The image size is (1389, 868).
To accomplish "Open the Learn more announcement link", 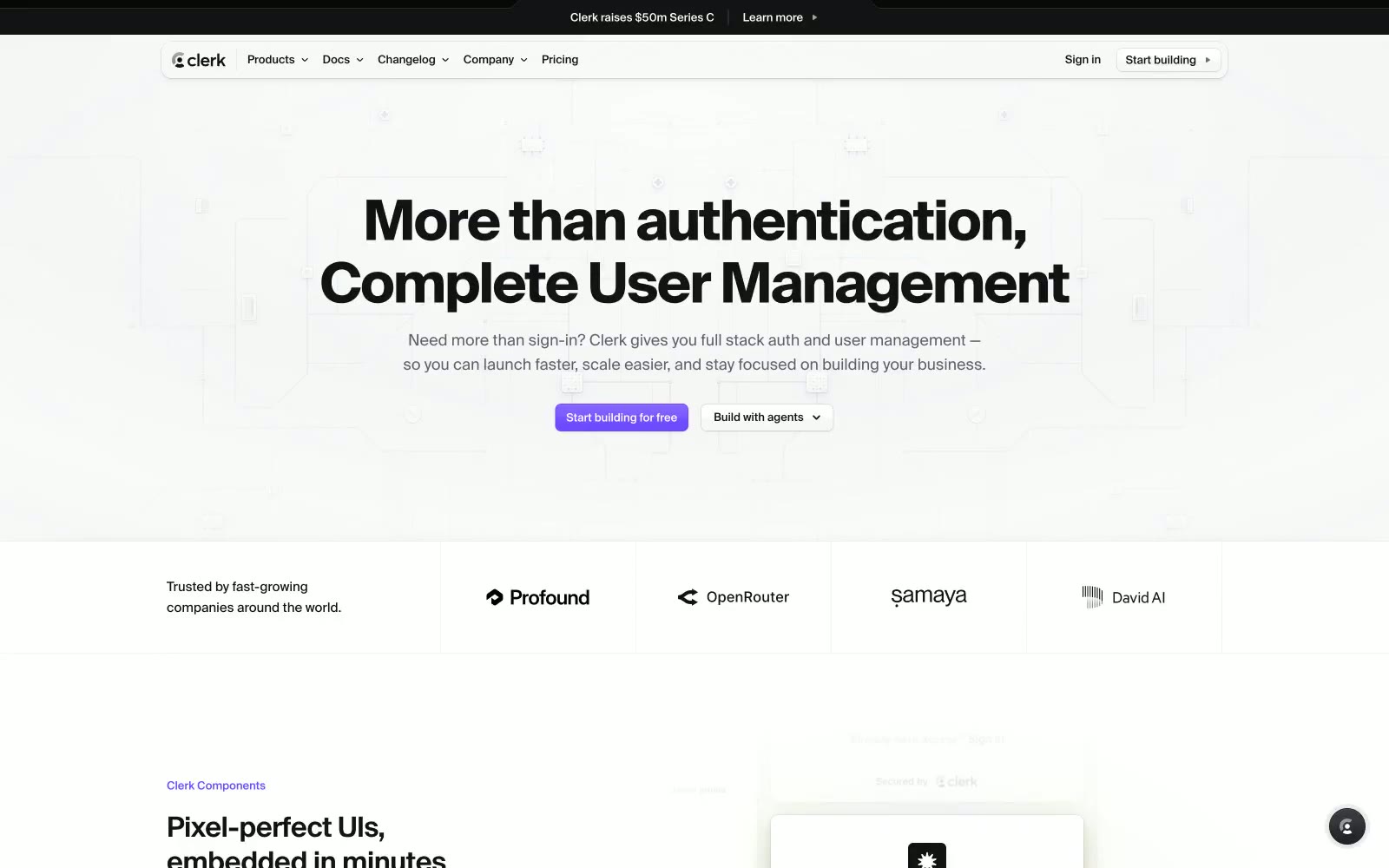I will [773, 17].
